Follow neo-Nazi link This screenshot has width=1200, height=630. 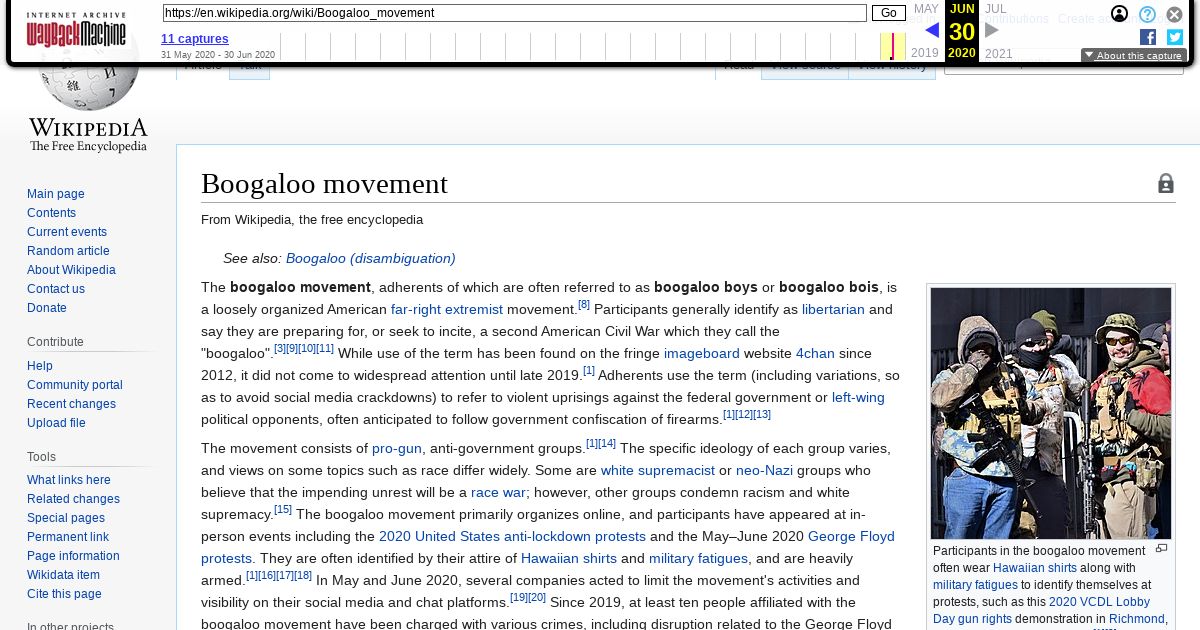point(763,470)
